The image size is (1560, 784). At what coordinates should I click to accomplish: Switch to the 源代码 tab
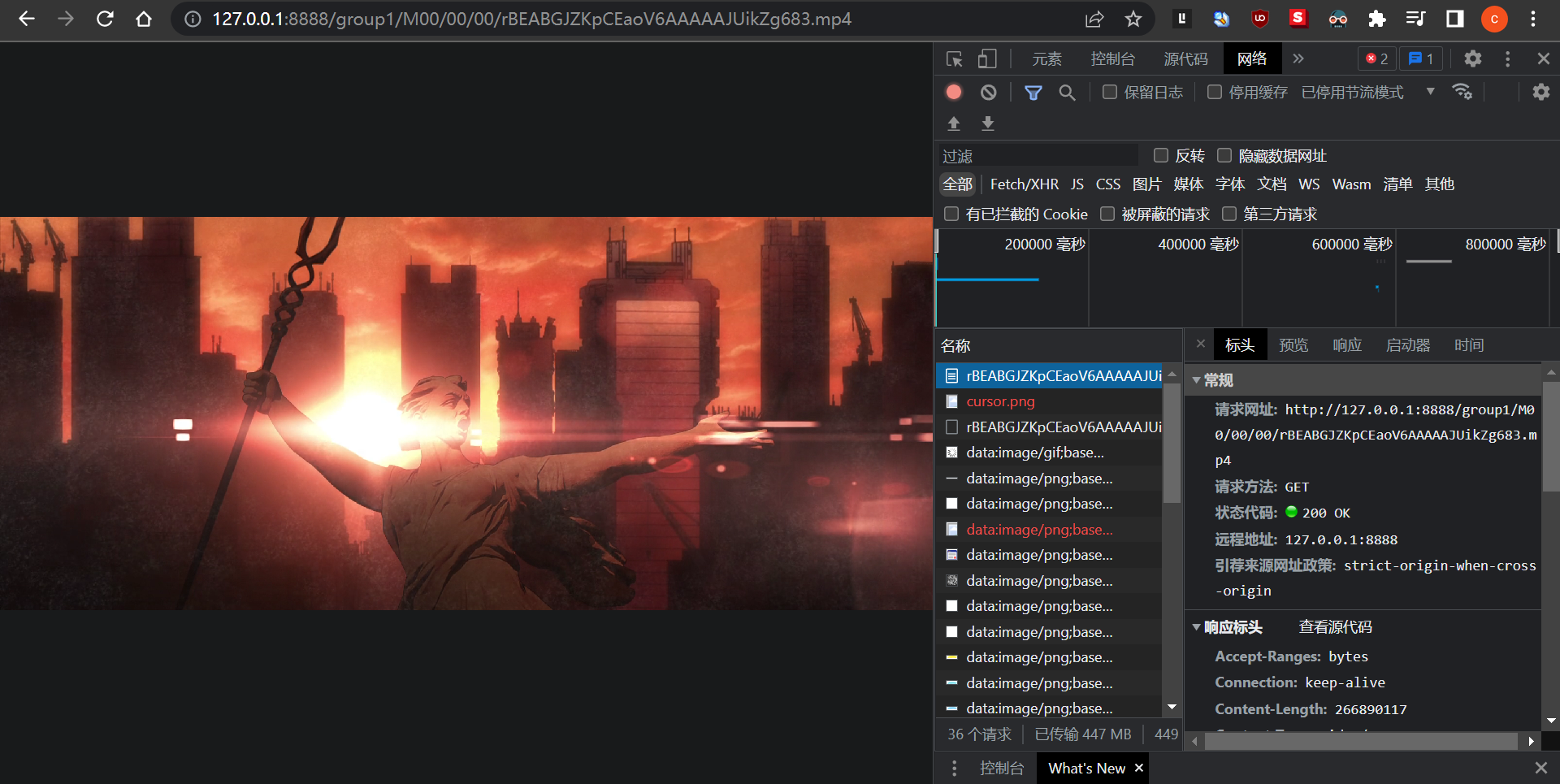pos(1185,58)
